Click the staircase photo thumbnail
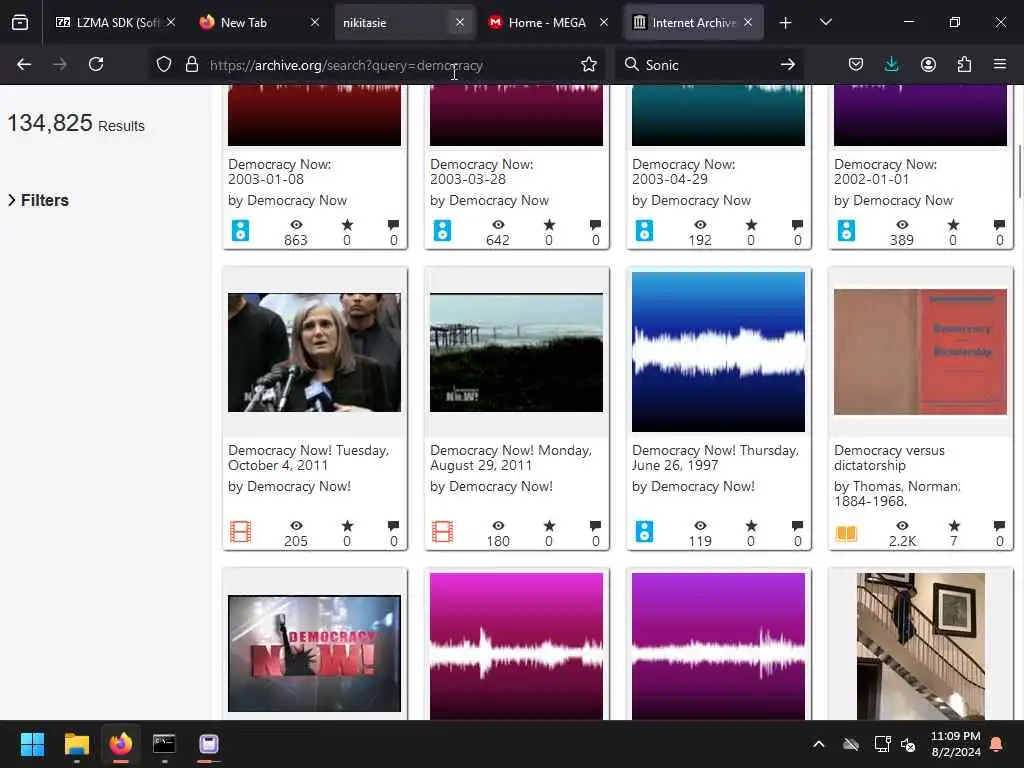The image size is (1024, 768). (x=921, y=647)
